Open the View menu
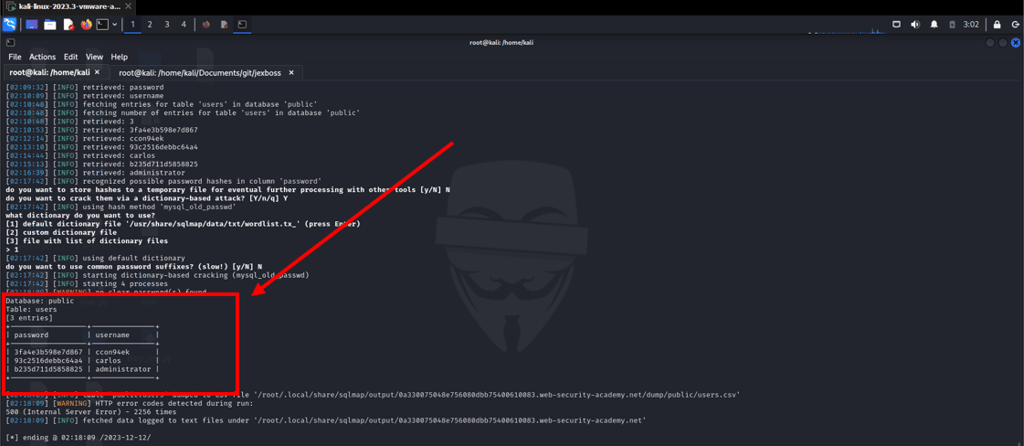Image resolution: width=1024 pixels, height=446 pixels. (94, 57)
